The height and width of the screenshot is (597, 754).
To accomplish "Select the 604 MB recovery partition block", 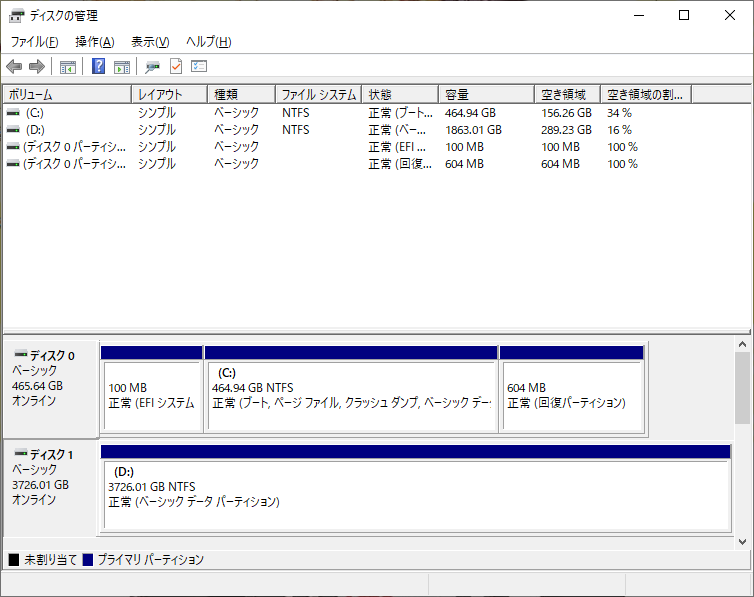I will [571, 395].
